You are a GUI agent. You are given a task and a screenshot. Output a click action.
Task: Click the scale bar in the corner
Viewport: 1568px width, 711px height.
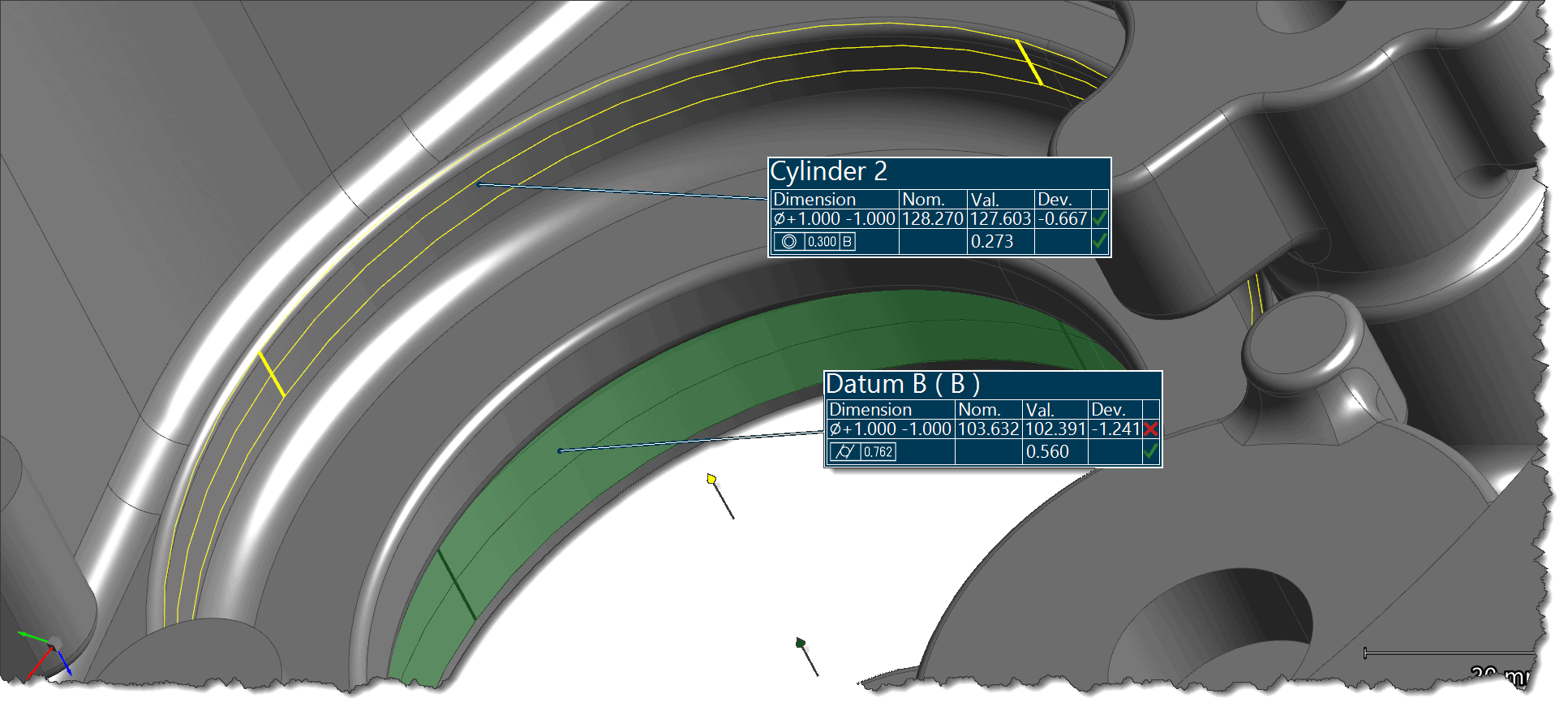tap(1450, 653)
